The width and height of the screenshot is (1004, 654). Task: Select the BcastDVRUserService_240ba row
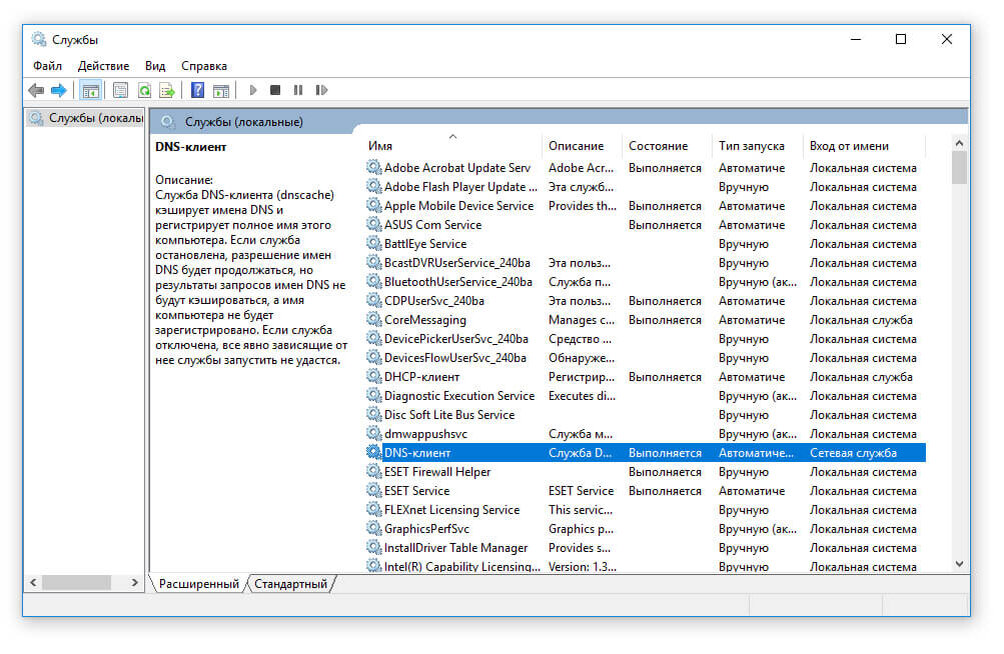(x=645, y=263)
